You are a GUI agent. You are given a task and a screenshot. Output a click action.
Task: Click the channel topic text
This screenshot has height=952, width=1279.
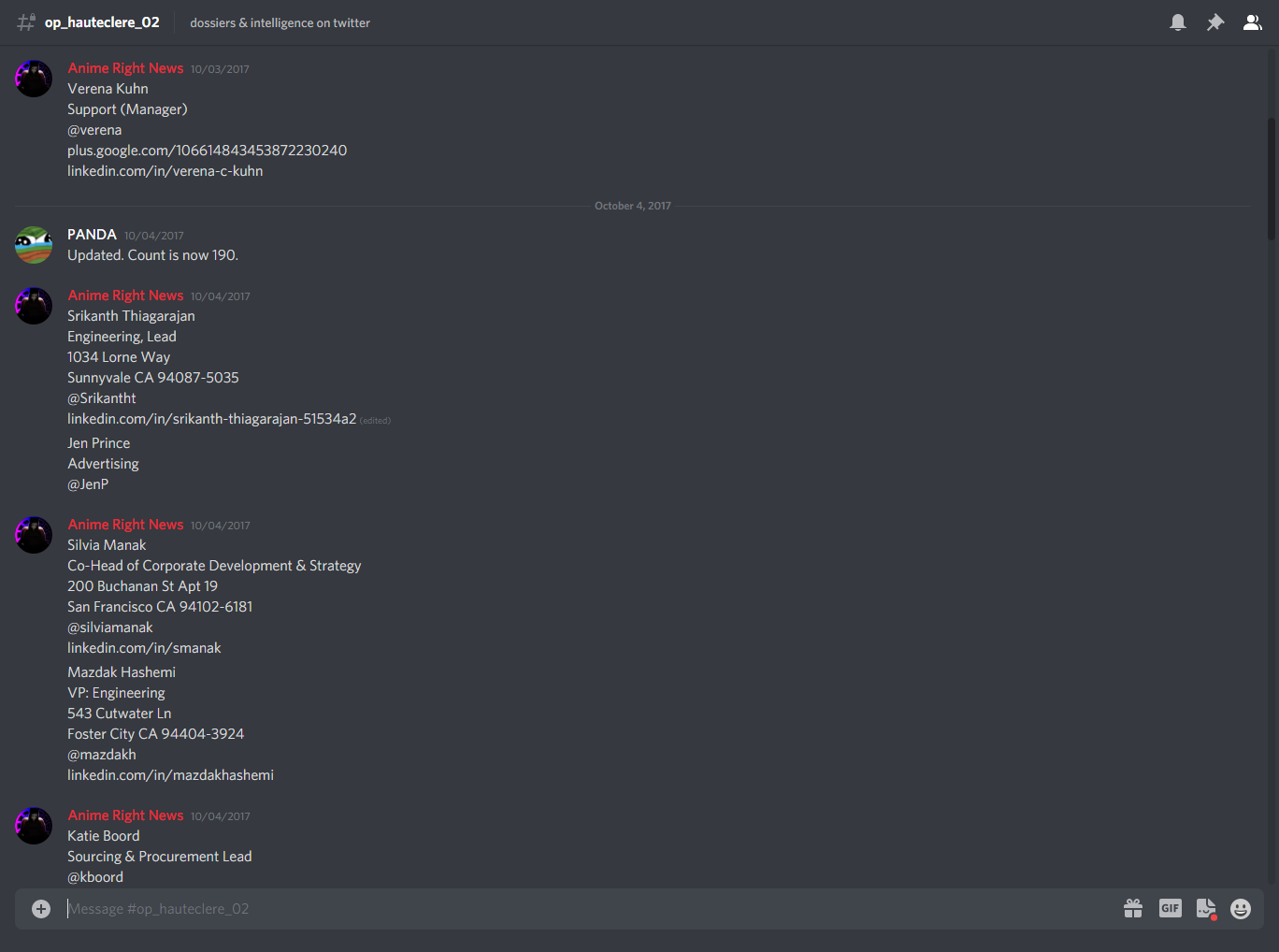(x=280, y=22)
